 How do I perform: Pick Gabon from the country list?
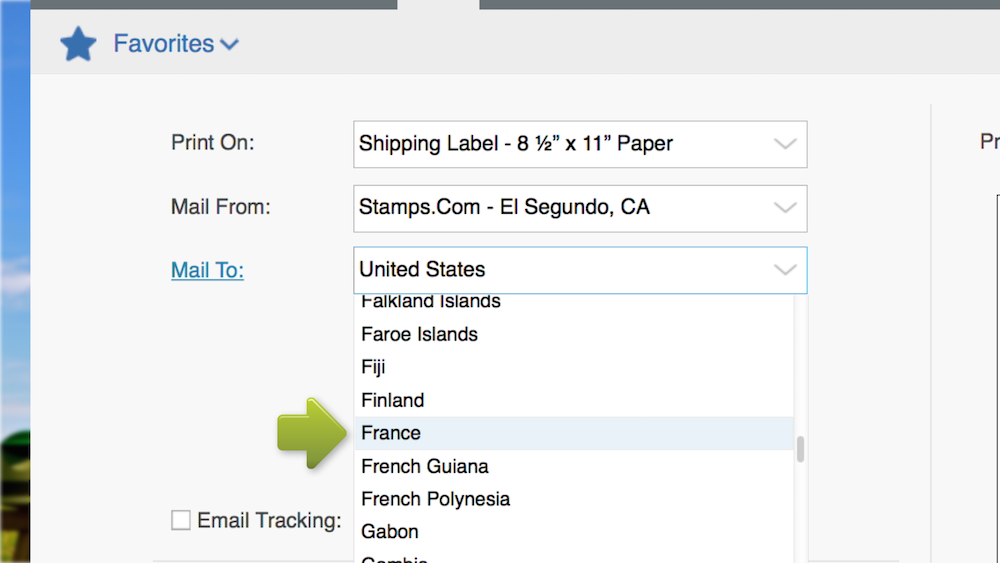tap(390, 531)
